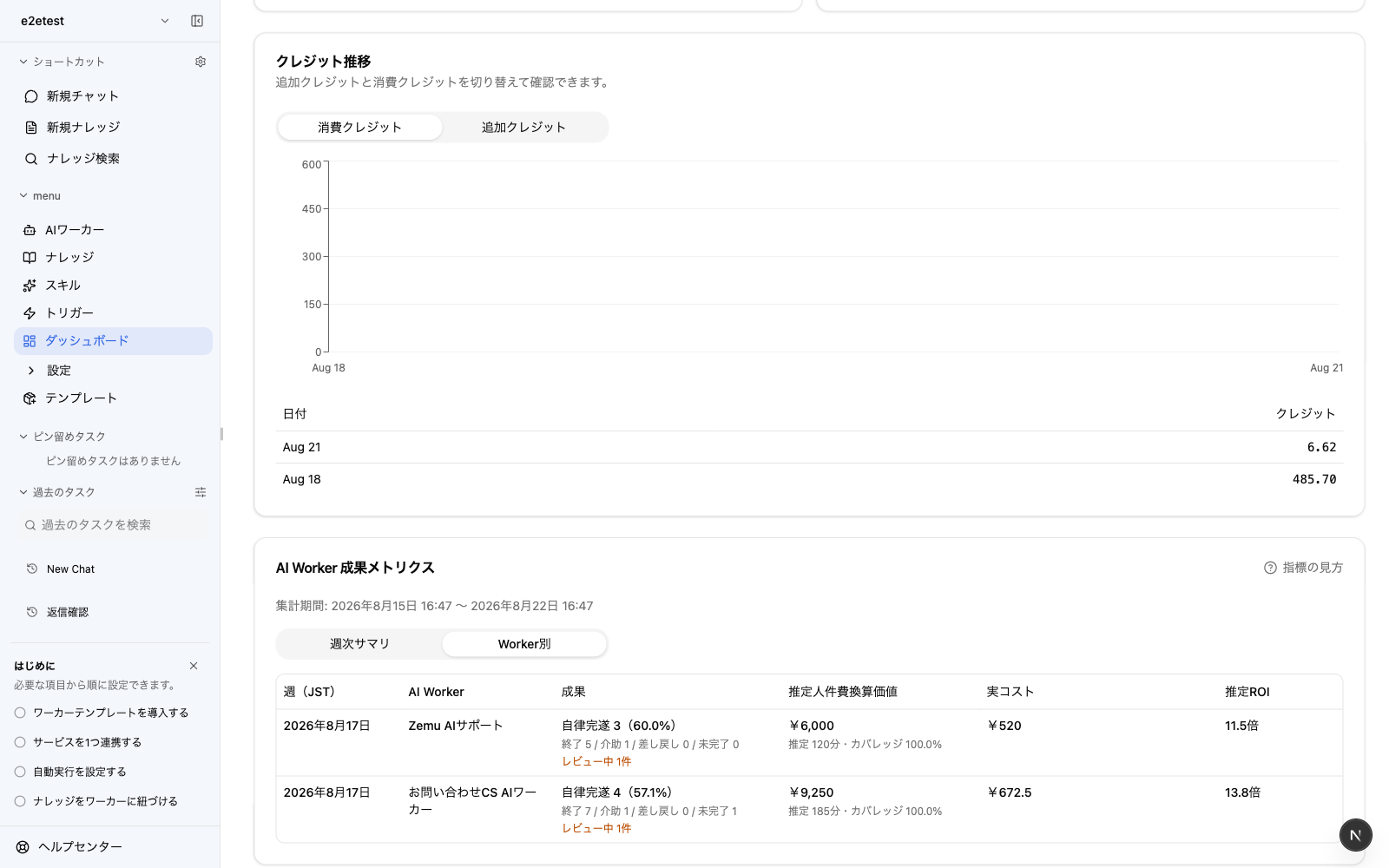This screenshot has width=1389, height=868.
Task: Check ナレッジをワーカーに紐づける step circle
Action: 20,801
